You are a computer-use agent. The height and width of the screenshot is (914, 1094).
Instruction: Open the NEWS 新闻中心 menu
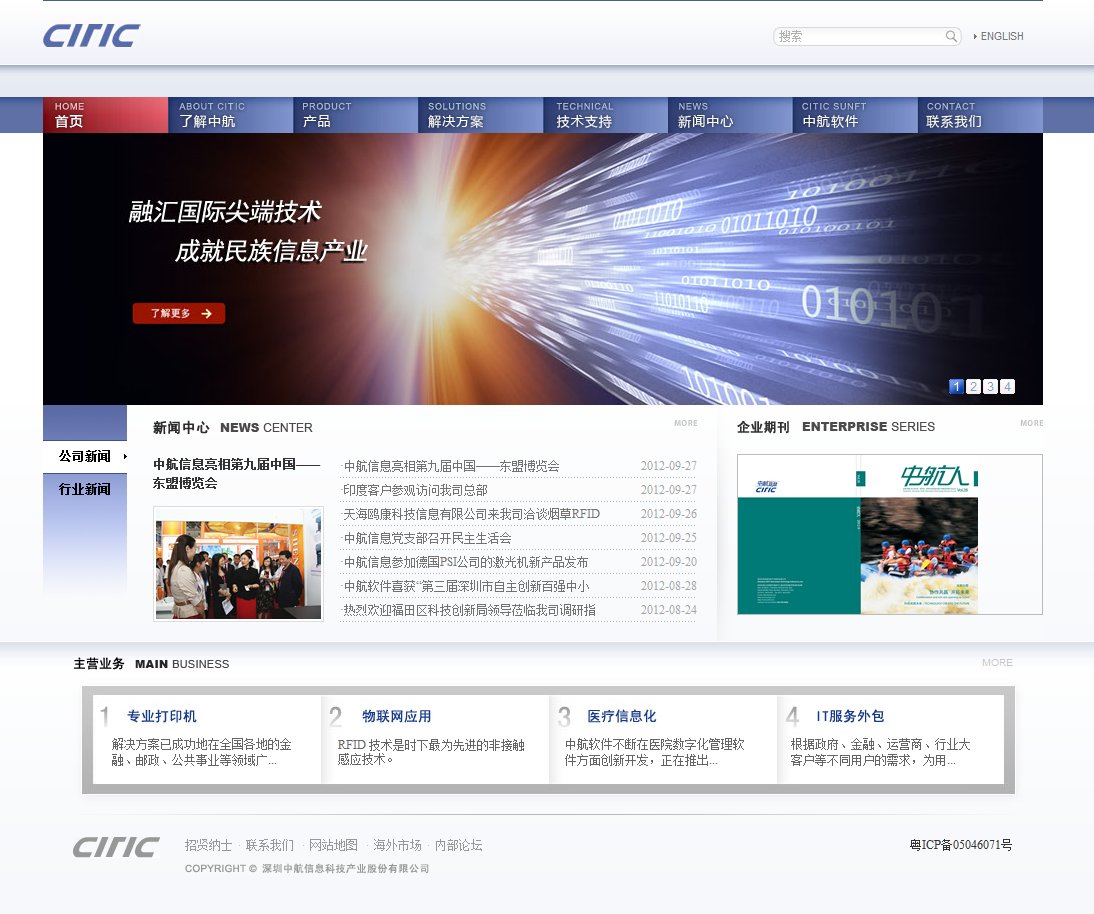pos(730,115)
